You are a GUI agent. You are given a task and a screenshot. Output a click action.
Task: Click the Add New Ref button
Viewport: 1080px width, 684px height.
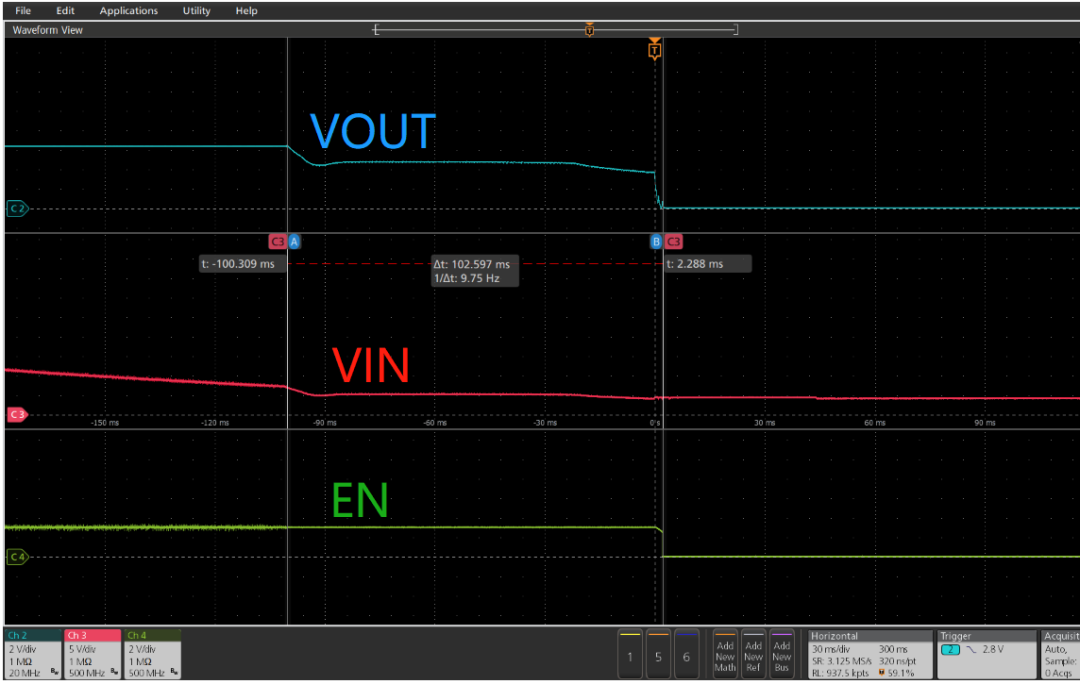pyautogui.click(x=753, y=655)
